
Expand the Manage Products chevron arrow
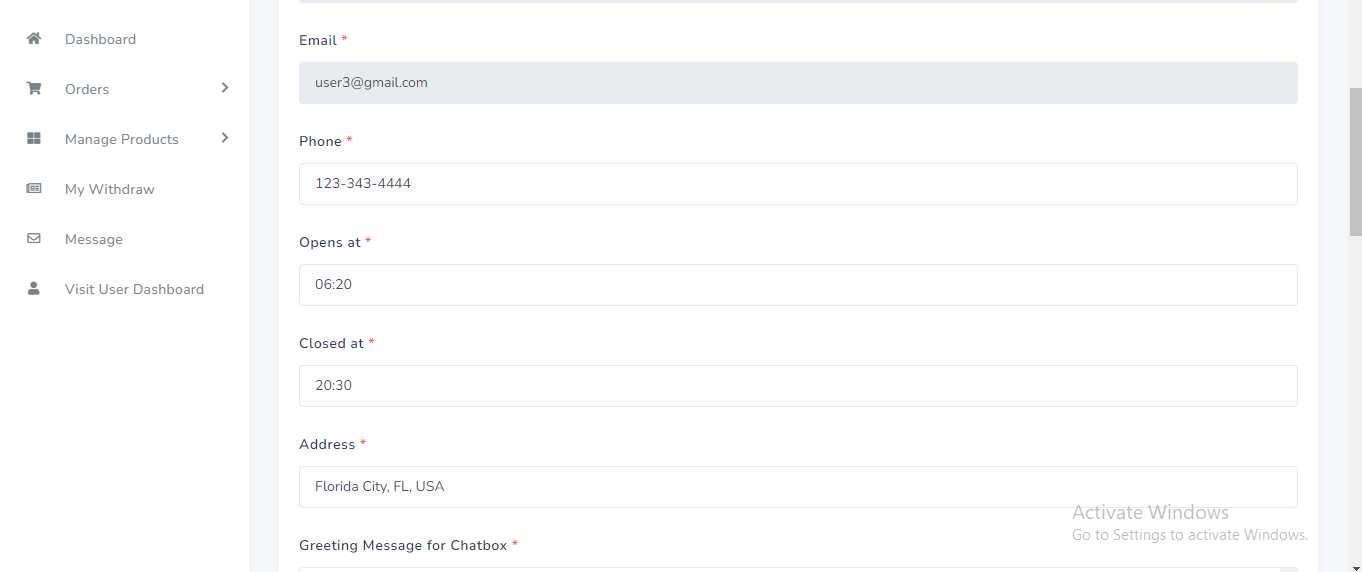(x=225, y=138)
